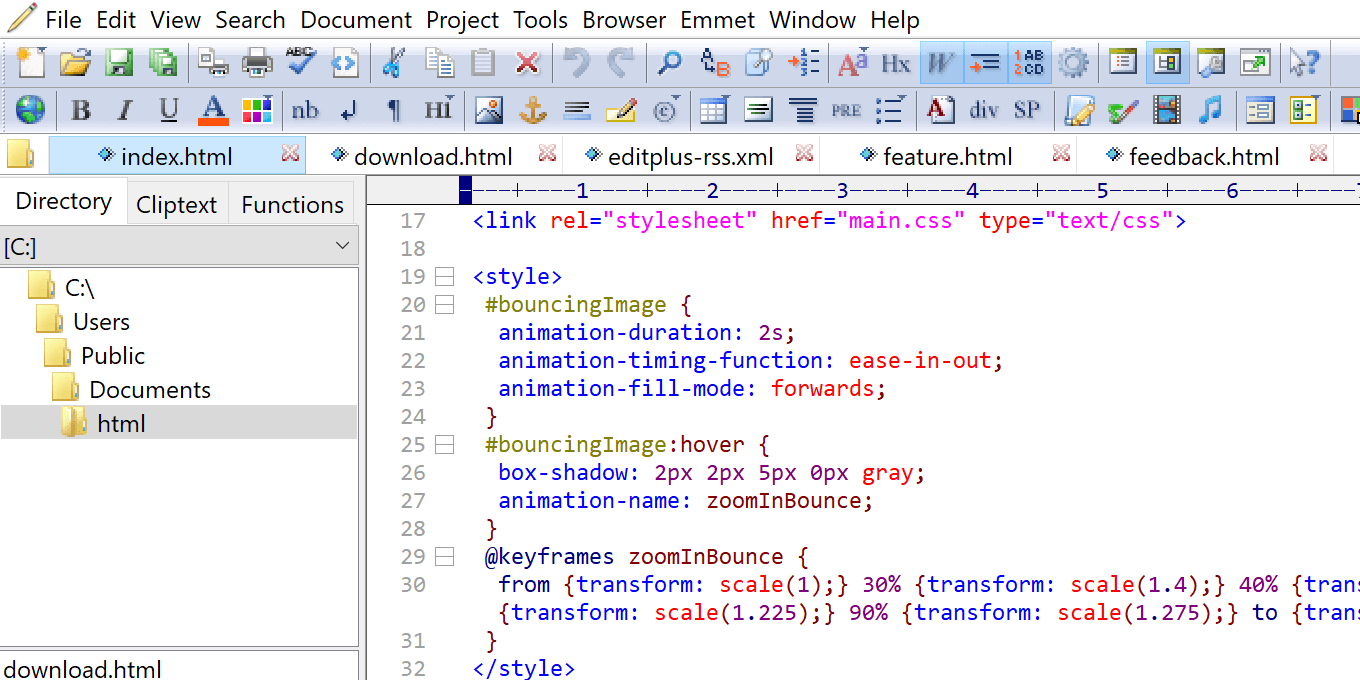Switch to the Cliptext sidebar panel

[176, 204]
